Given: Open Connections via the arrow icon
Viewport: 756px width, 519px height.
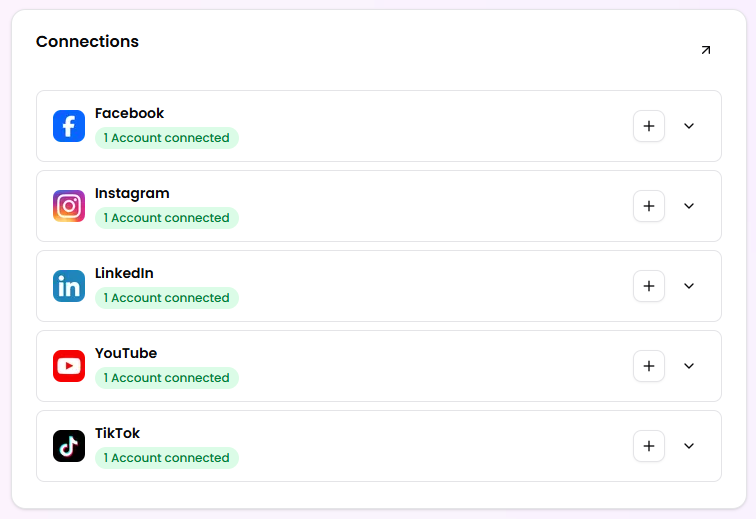Looking at the screenshot, I should (706, 50).
